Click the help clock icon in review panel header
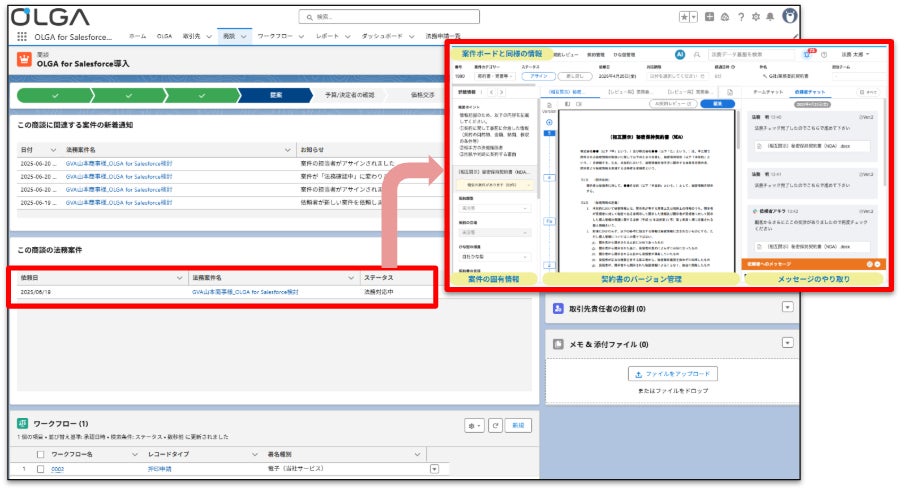 pyautogui.click(x=824, y=54)
